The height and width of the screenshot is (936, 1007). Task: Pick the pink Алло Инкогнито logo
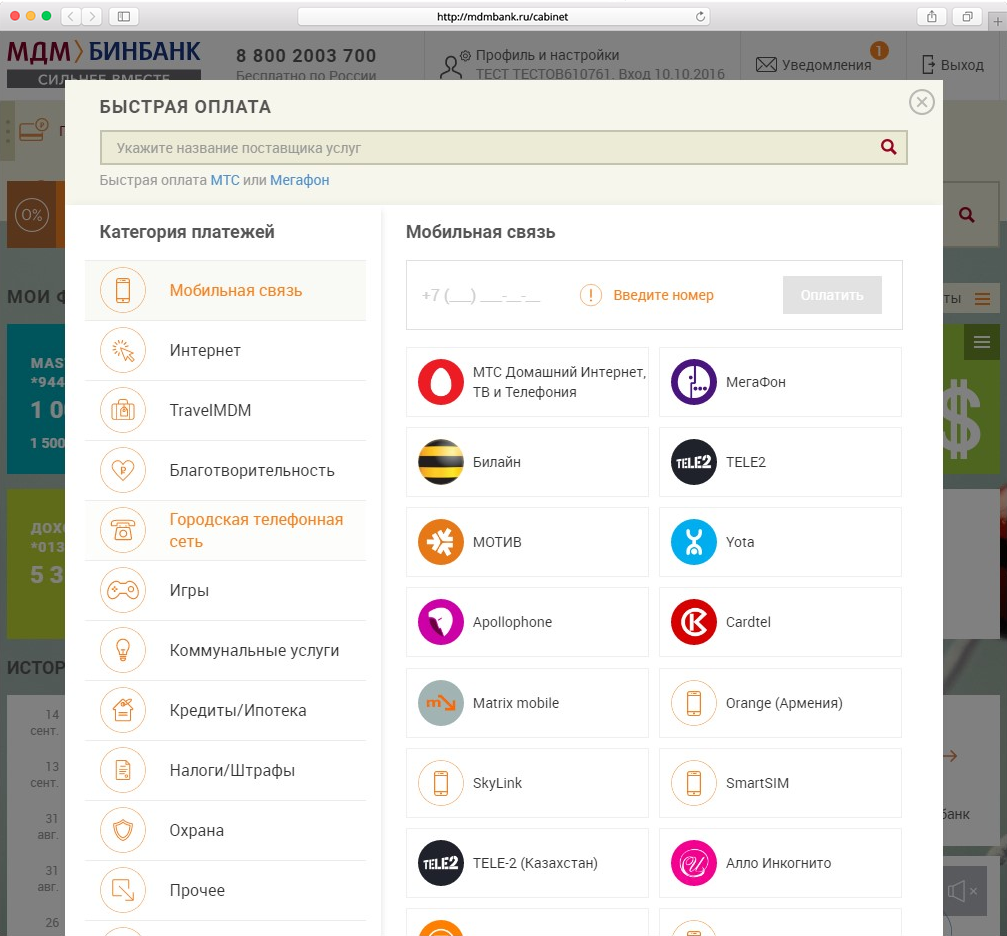tap(694, 863)
